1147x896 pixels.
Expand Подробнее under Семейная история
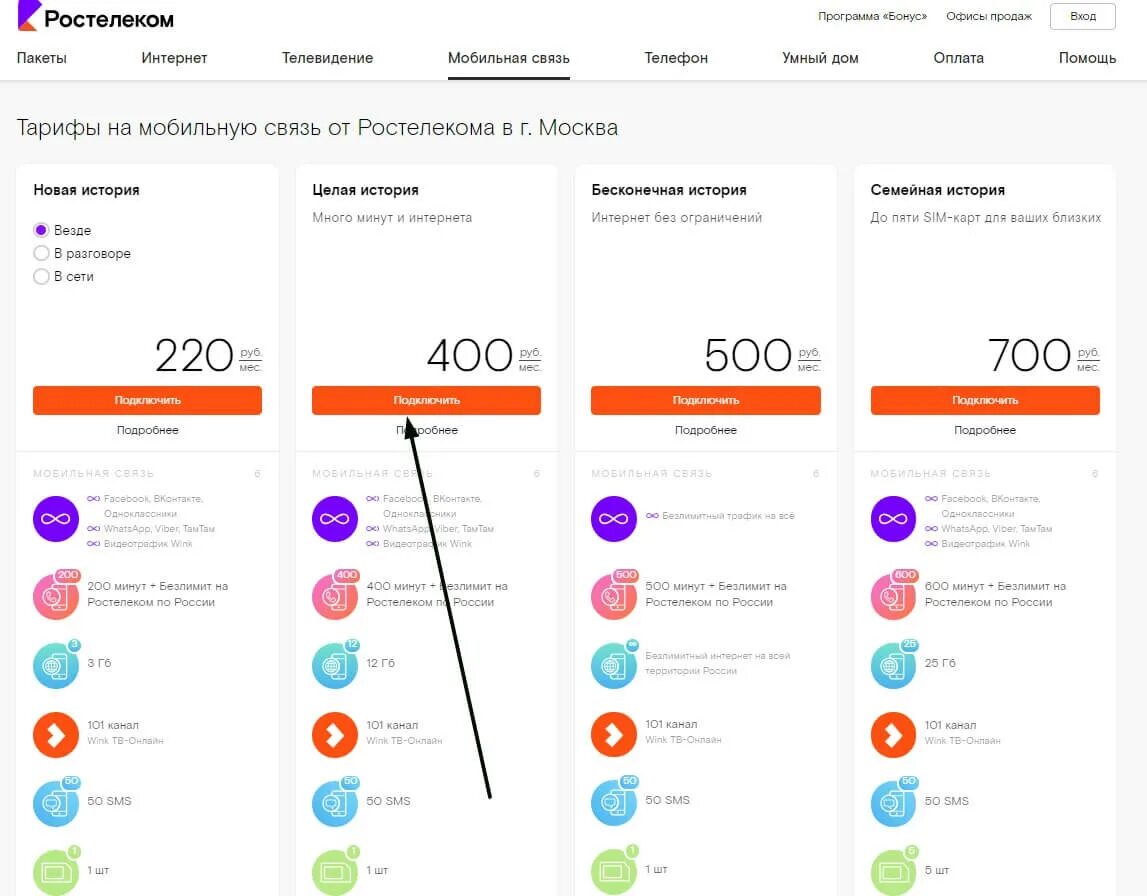[x=984, y=430]
